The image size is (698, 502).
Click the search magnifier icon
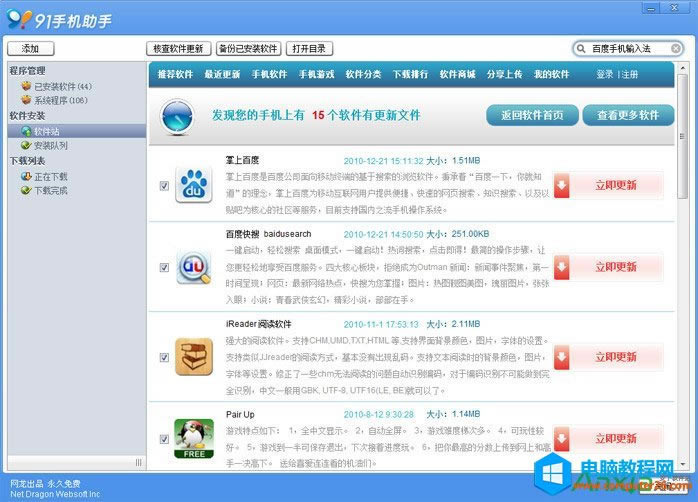581,48
